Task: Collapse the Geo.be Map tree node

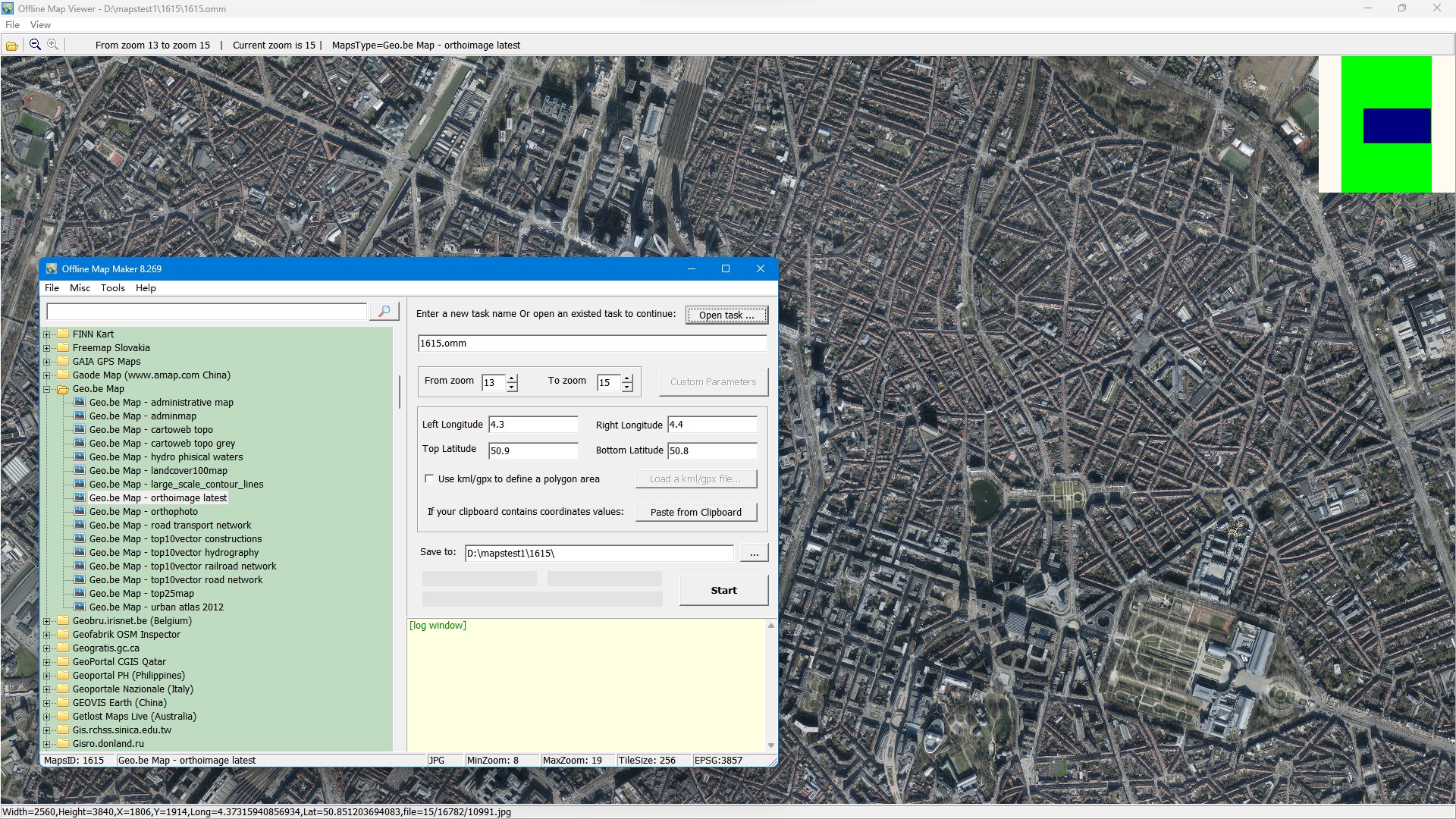Action: (x=47, y=389)
